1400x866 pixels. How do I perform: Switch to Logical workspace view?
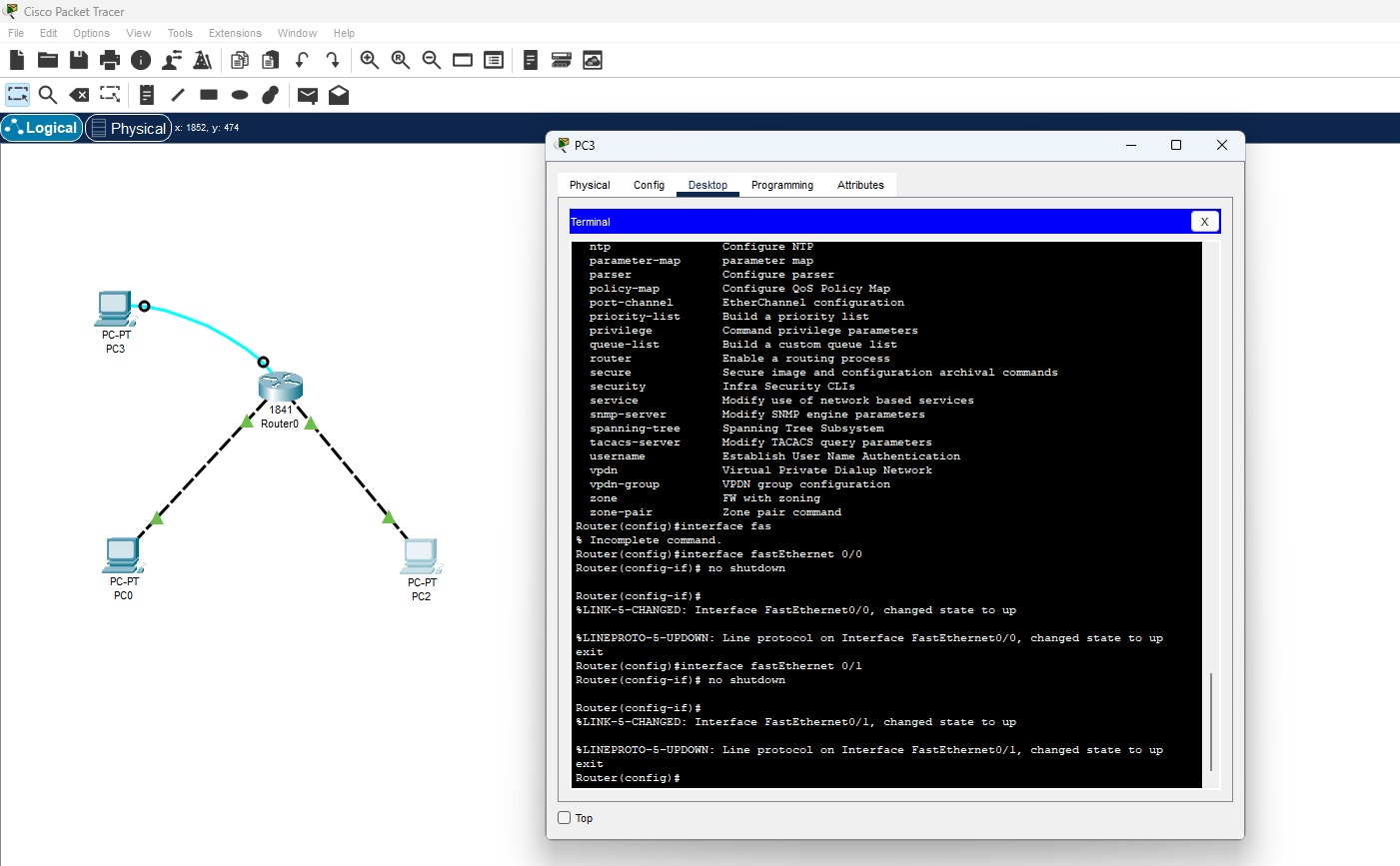point(42,128)
